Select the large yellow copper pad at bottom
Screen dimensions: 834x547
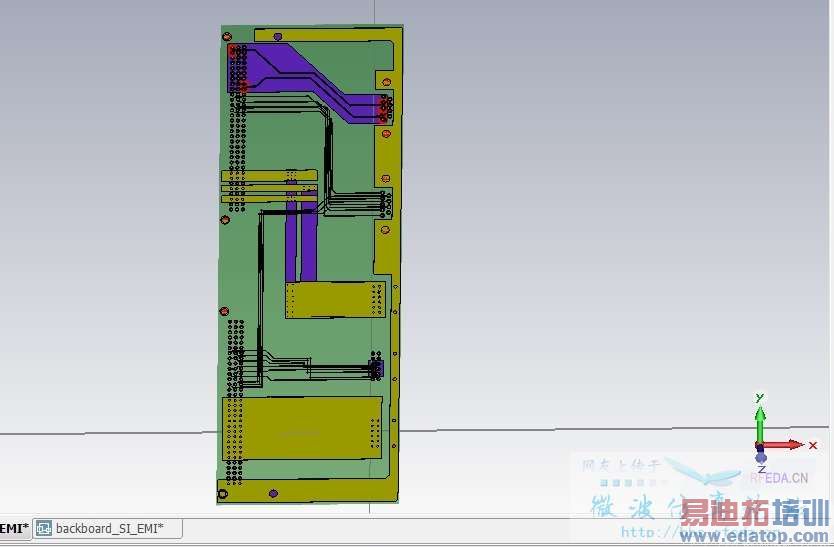click(x=302, y=428)
